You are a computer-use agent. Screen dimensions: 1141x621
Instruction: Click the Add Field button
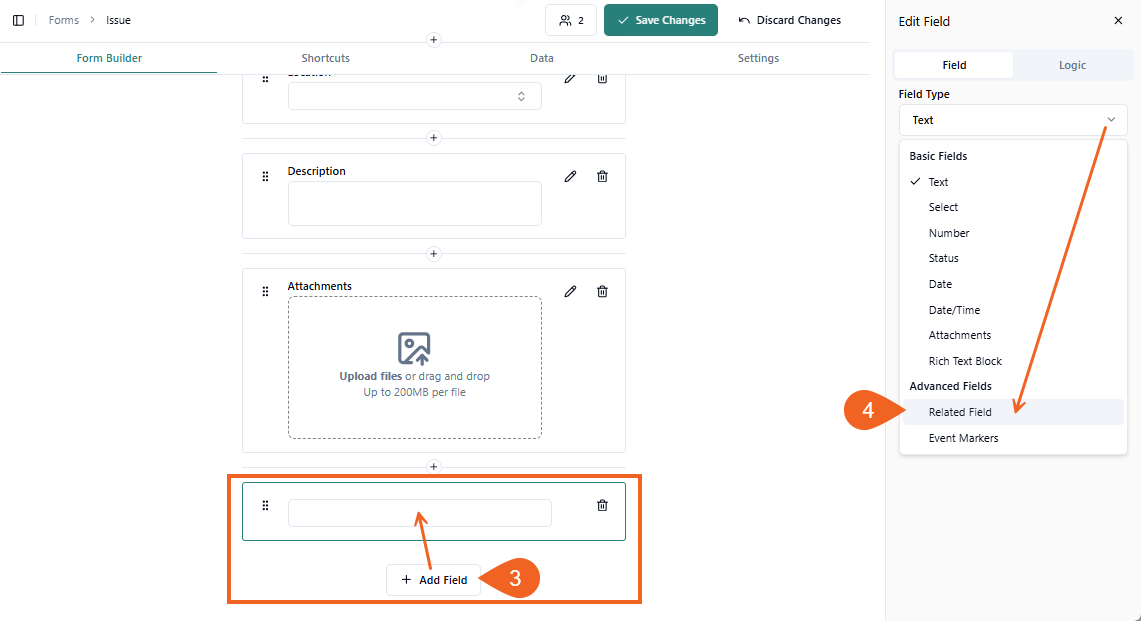click(433, 580)
